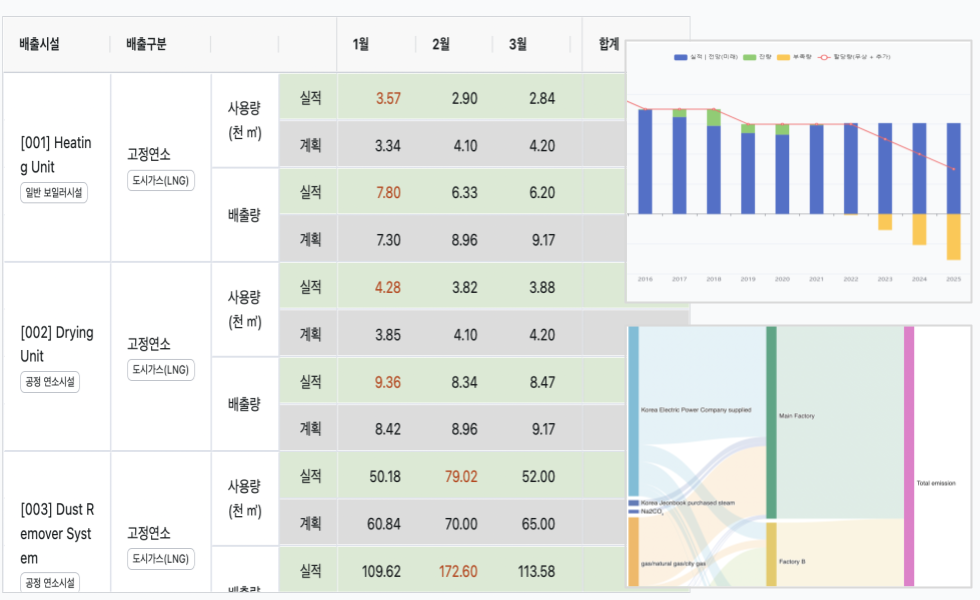The width and height of the screenshot is (980, 600).
Task: Open the [003] Dust Remover System facility
Action: 57,534
